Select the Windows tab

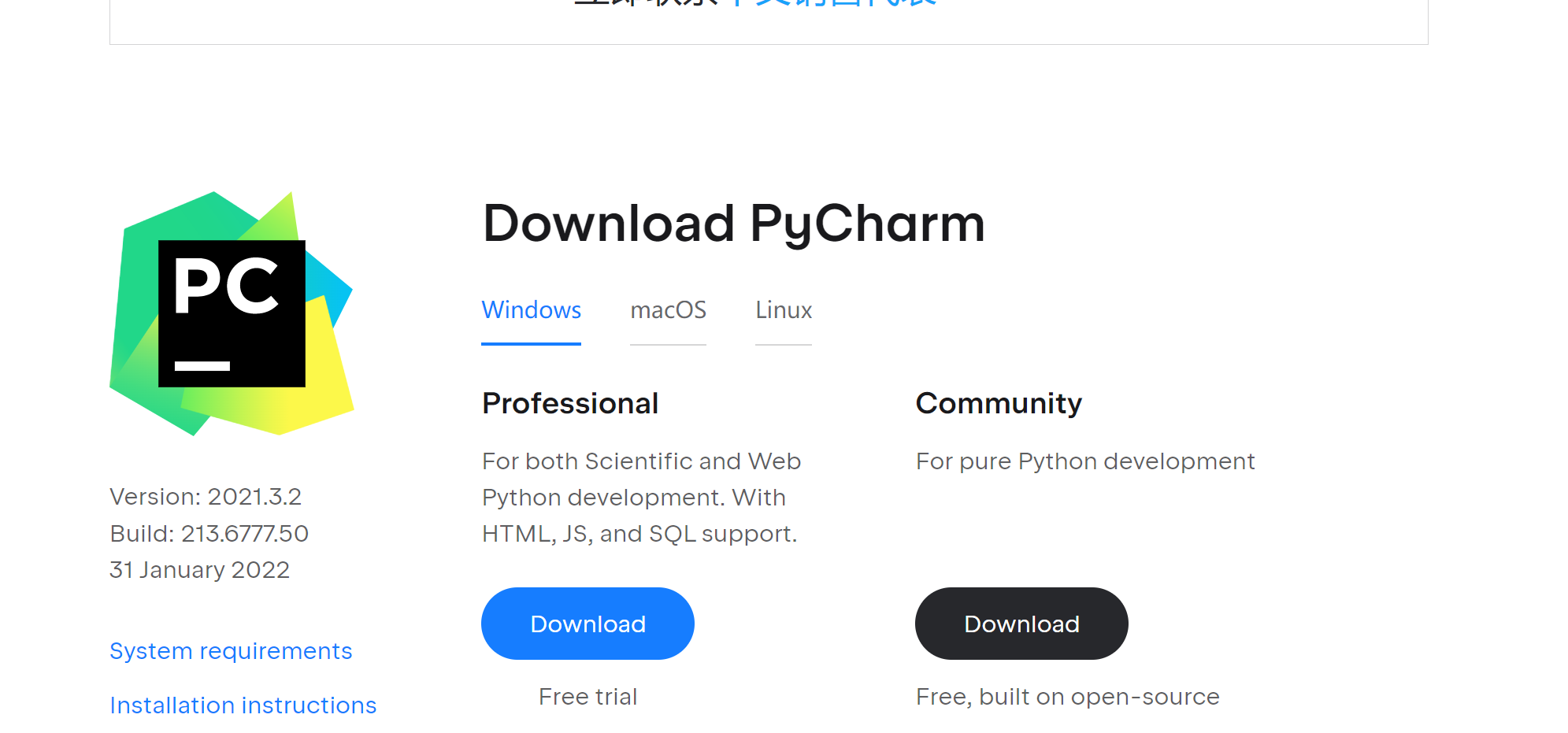pos(531,310)
